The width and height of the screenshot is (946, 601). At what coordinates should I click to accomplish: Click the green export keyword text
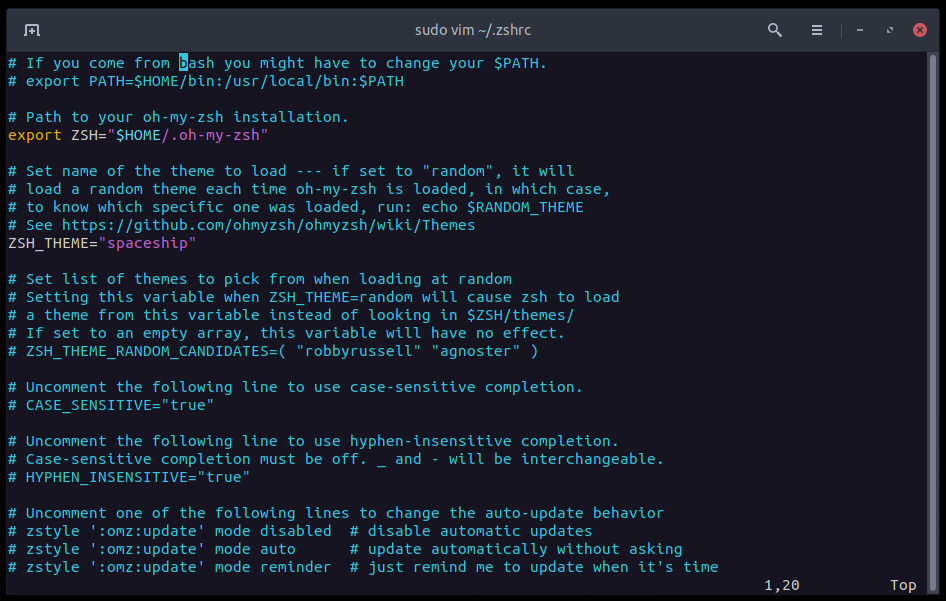[31, 134]
